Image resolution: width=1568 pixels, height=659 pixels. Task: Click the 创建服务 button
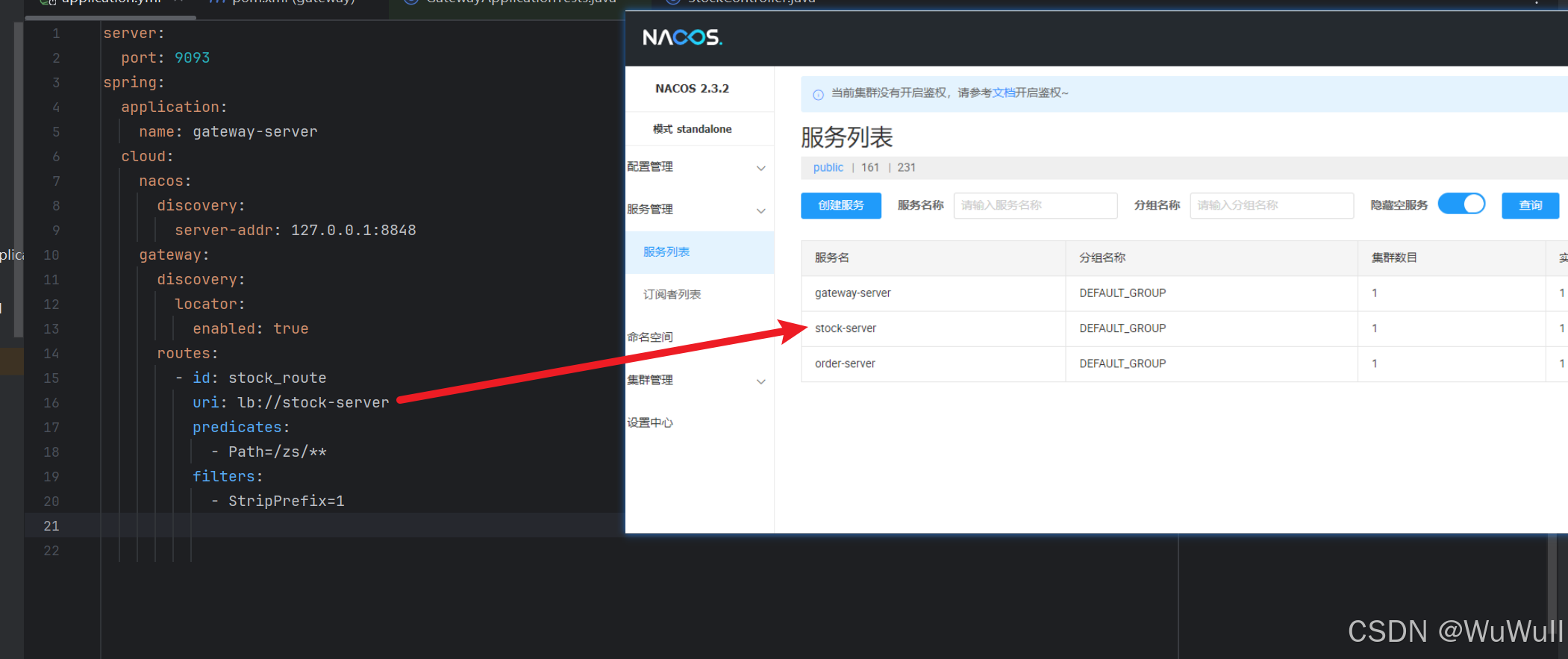click(x=840, y=205)
